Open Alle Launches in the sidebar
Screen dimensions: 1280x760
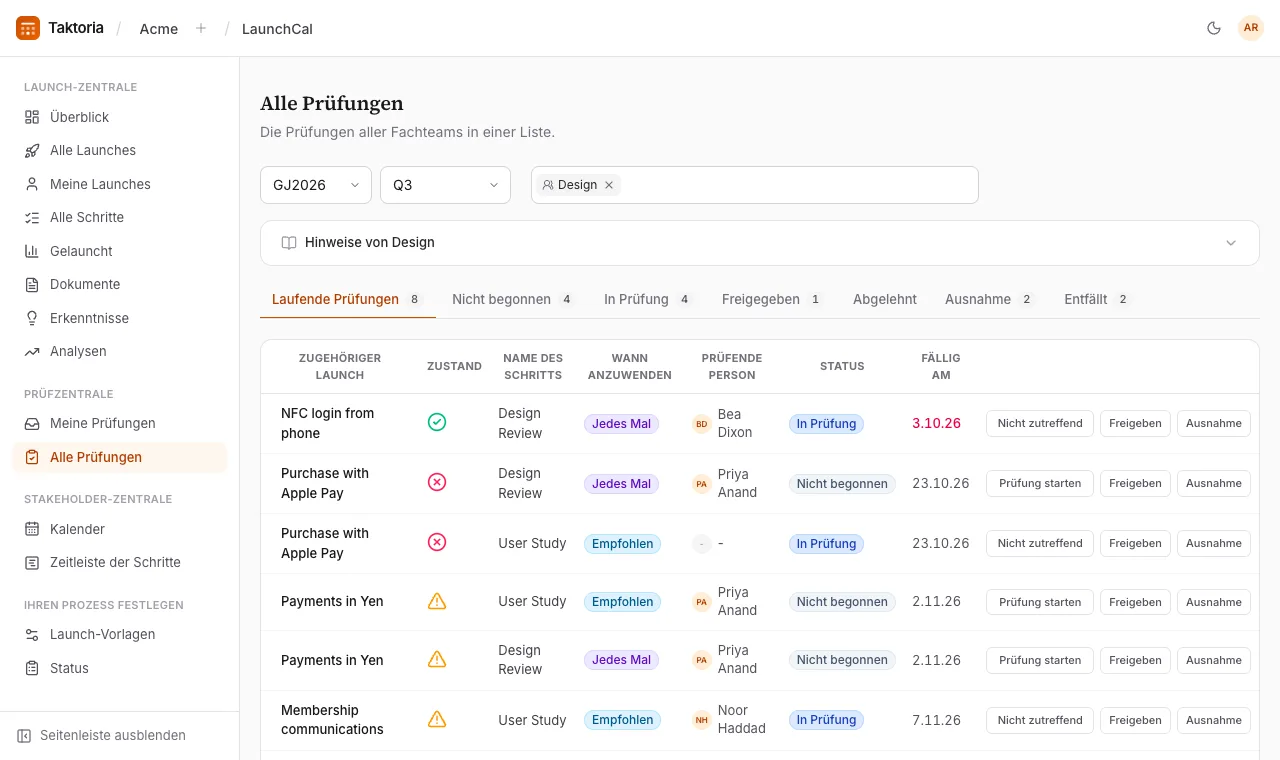[120, 150]
